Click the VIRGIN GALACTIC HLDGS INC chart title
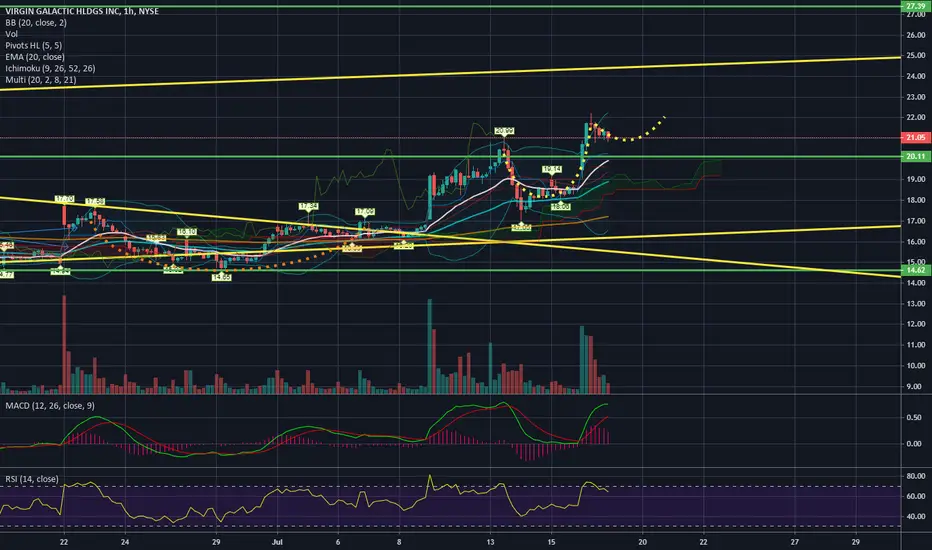Screen dimensions: 932x550 coord(82,11)
